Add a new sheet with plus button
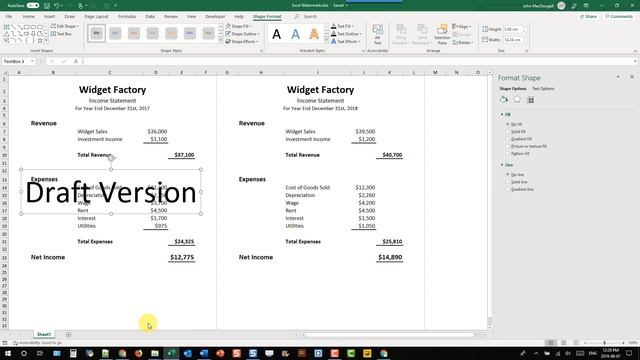640x360 pixels. (x=69, y=335)
